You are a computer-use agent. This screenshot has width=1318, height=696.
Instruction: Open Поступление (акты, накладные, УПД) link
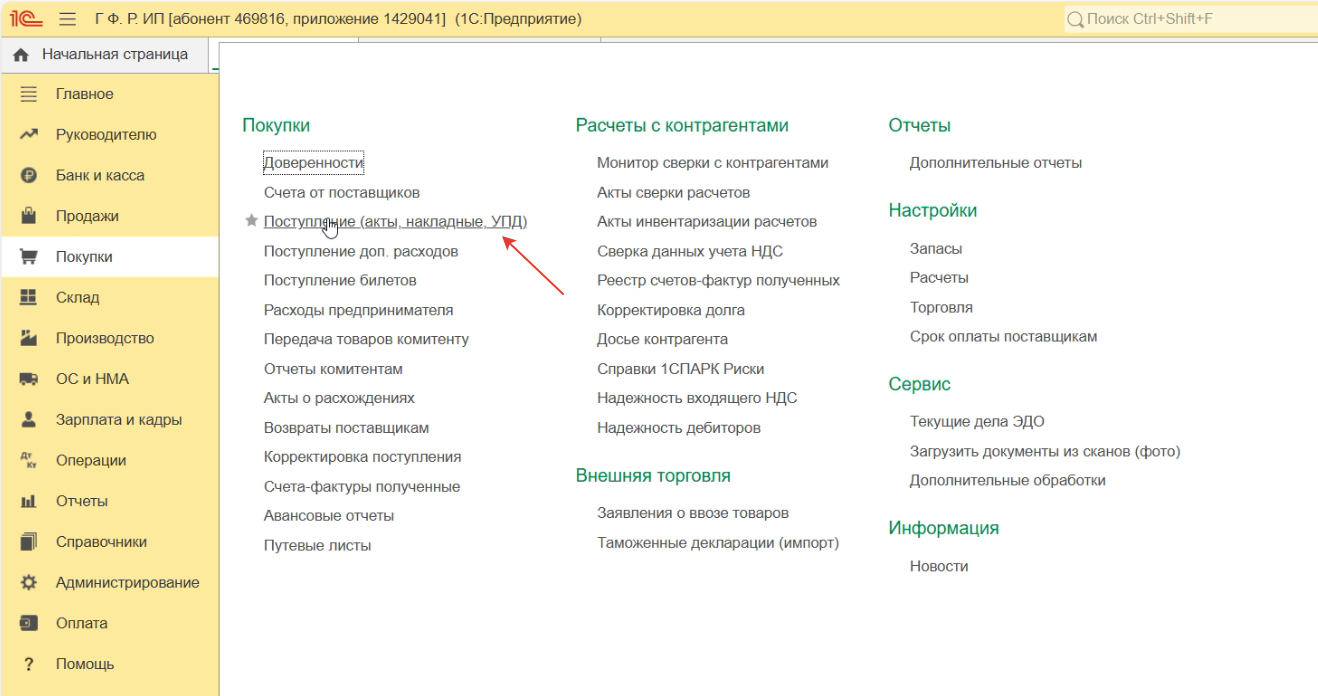tap(395, 221)
